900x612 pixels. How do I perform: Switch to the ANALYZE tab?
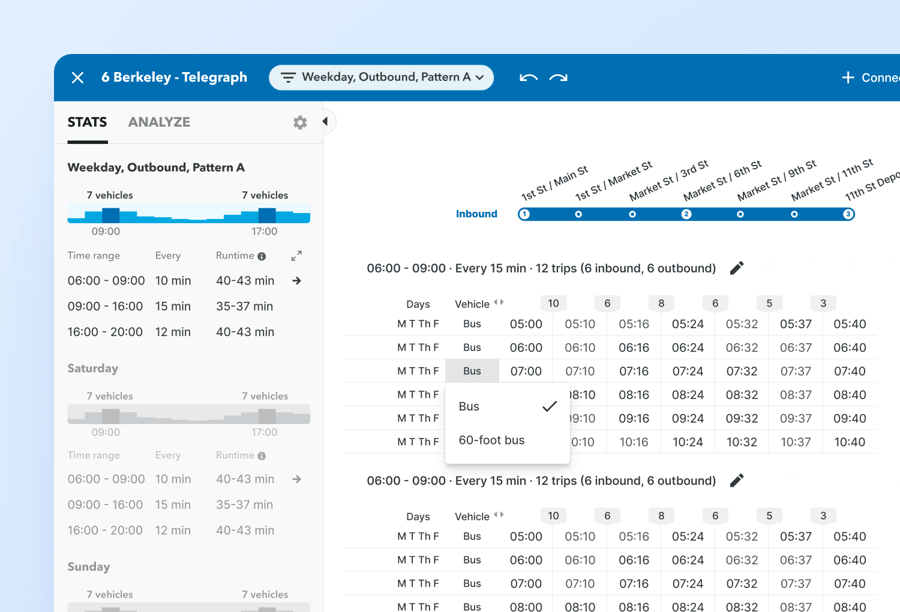click(x=159, y=122)
